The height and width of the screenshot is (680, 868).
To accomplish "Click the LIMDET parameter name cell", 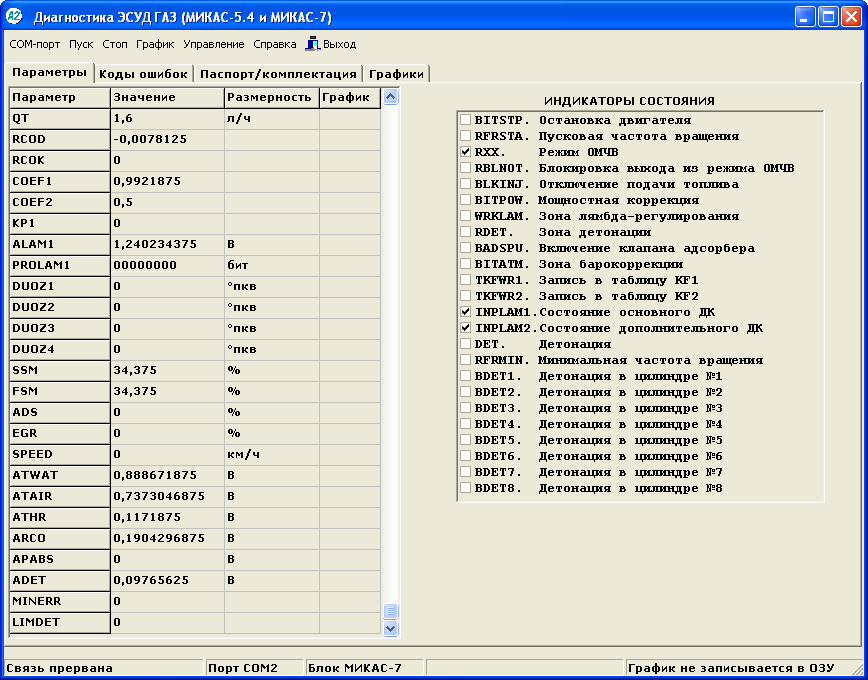I will [60, 622].
